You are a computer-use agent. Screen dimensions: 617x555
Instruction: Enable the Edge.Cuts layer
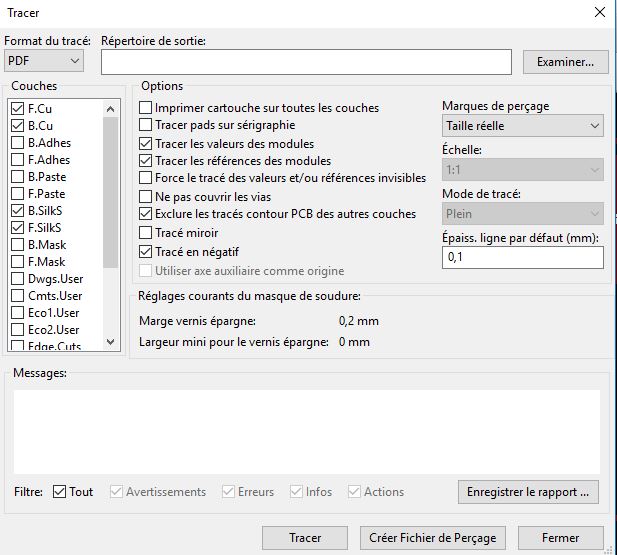(18, 344)
